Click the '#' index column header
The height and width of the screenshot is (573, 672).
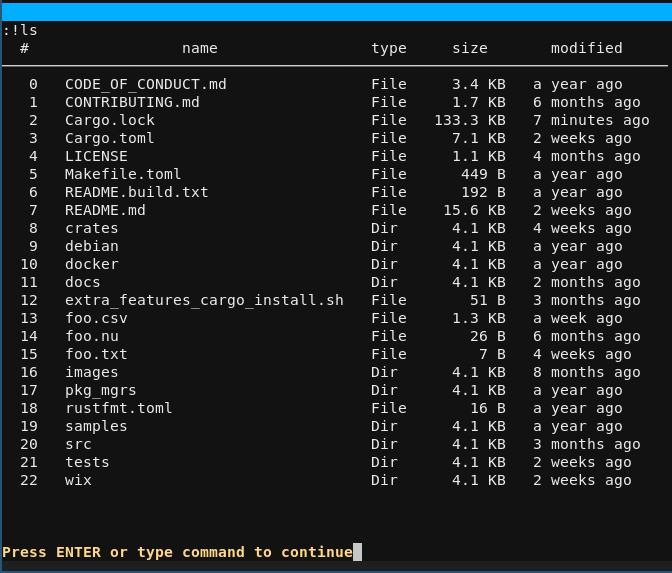pos(24,48)
